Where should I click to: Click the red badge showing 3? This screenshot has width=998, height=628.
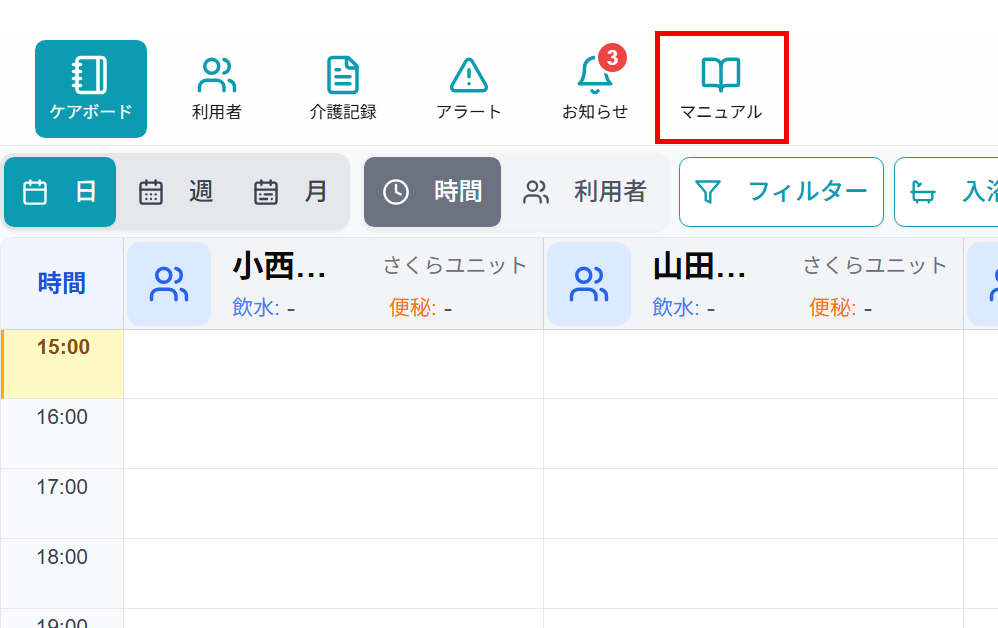point(612,58)
